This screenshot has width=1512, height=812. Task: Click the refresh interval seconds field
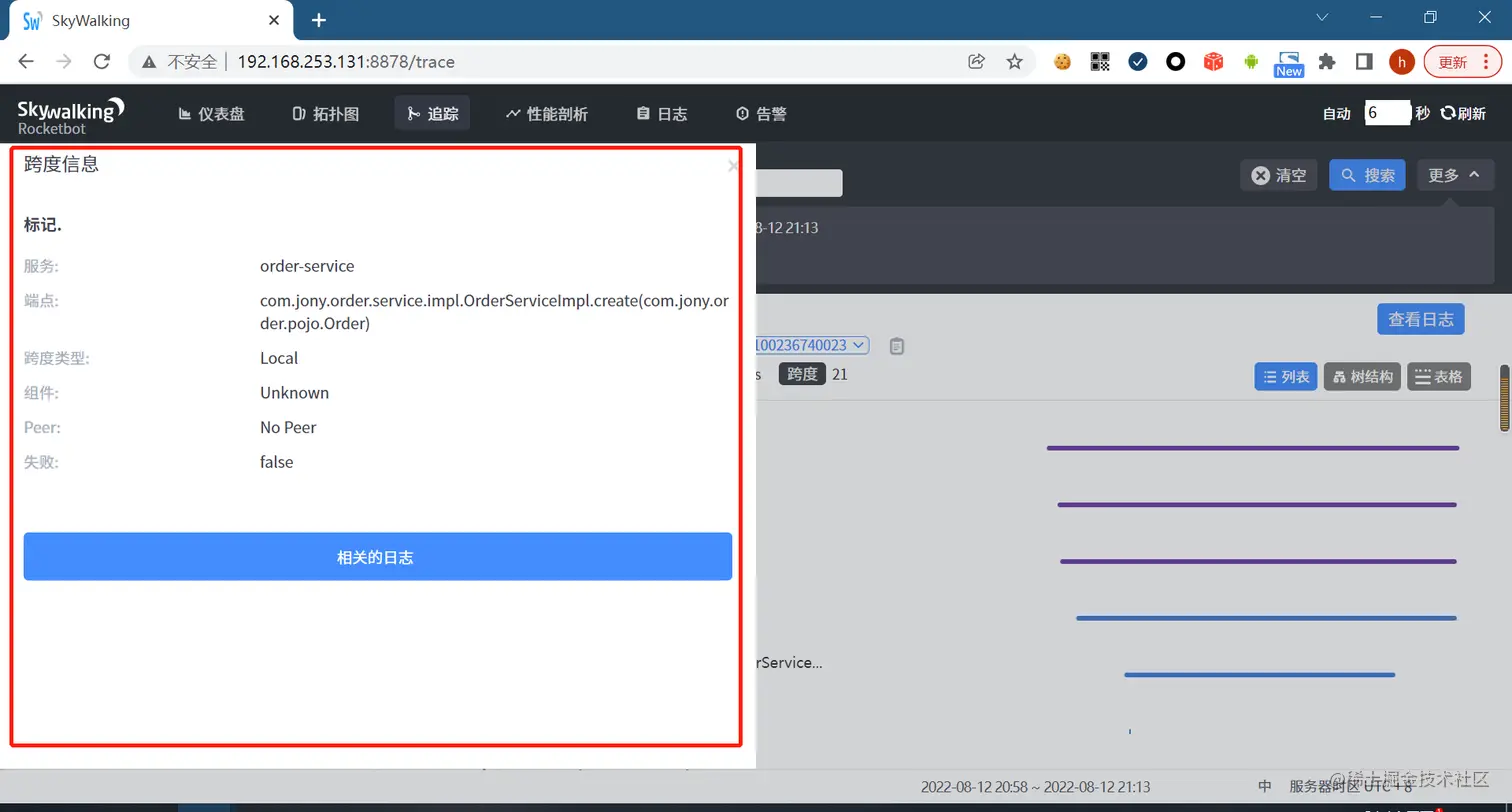[x=1388, y=113]
